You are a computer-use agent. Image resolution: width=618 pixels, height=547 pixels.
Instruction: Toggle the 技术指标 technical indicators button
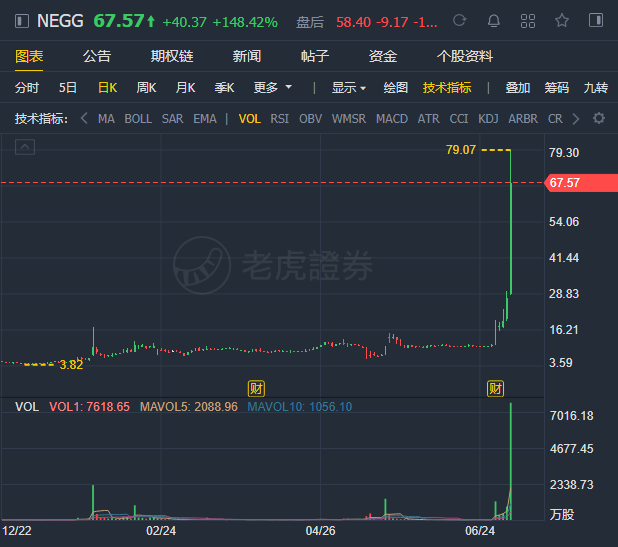[x=447, y=87]
